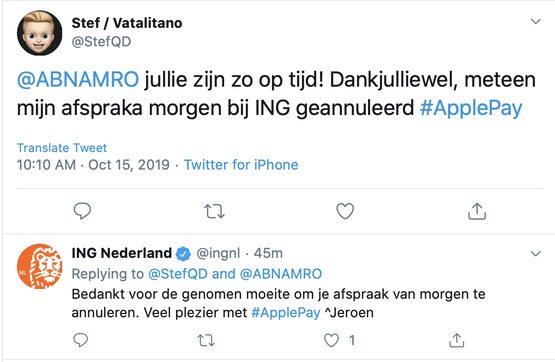The image size is (555, 362).
Task: Open Stef's tweet options chevron menu
Action: (536, 22)
